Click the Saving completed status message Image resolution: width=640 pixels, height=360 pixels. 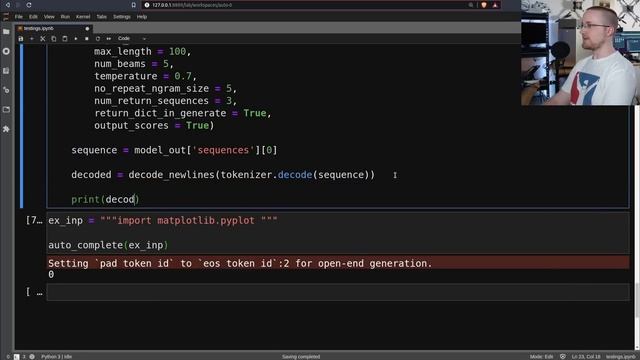301,356
